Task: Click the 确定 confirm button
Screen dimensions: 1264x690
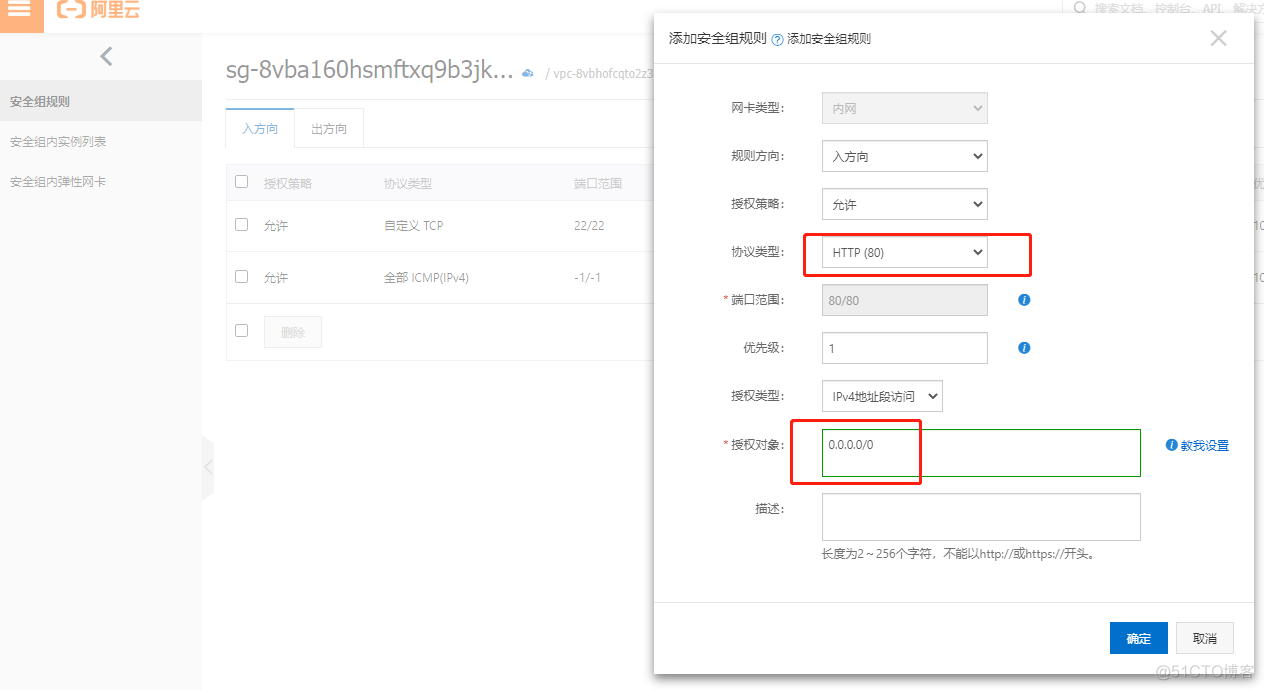Action: tap(1139, 638)
